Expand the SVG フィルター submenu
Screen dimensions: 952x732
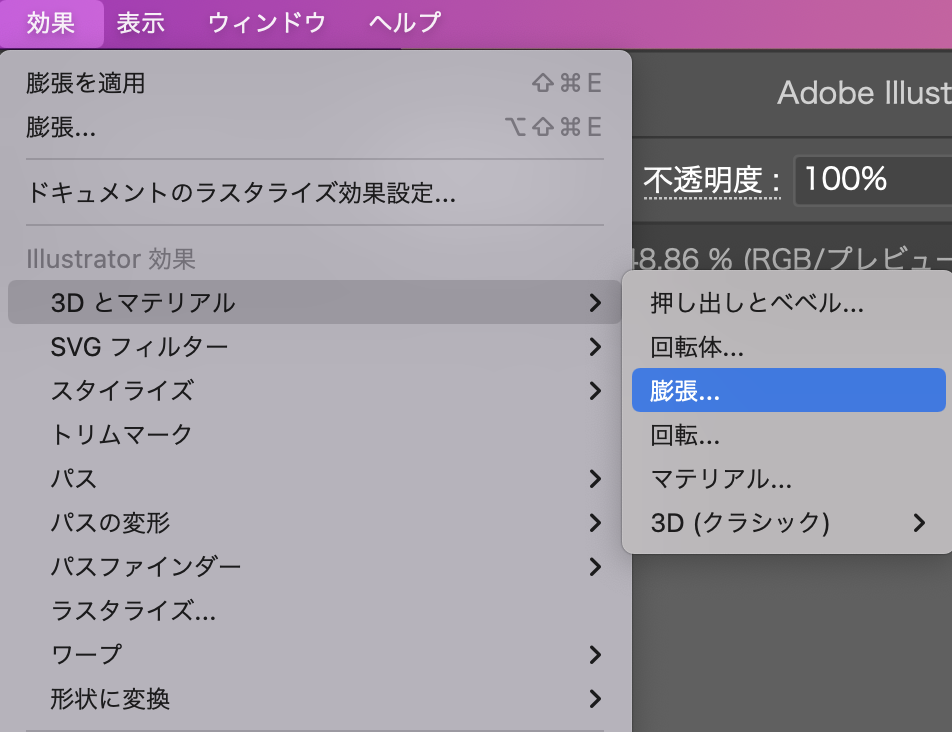point(140,347)
